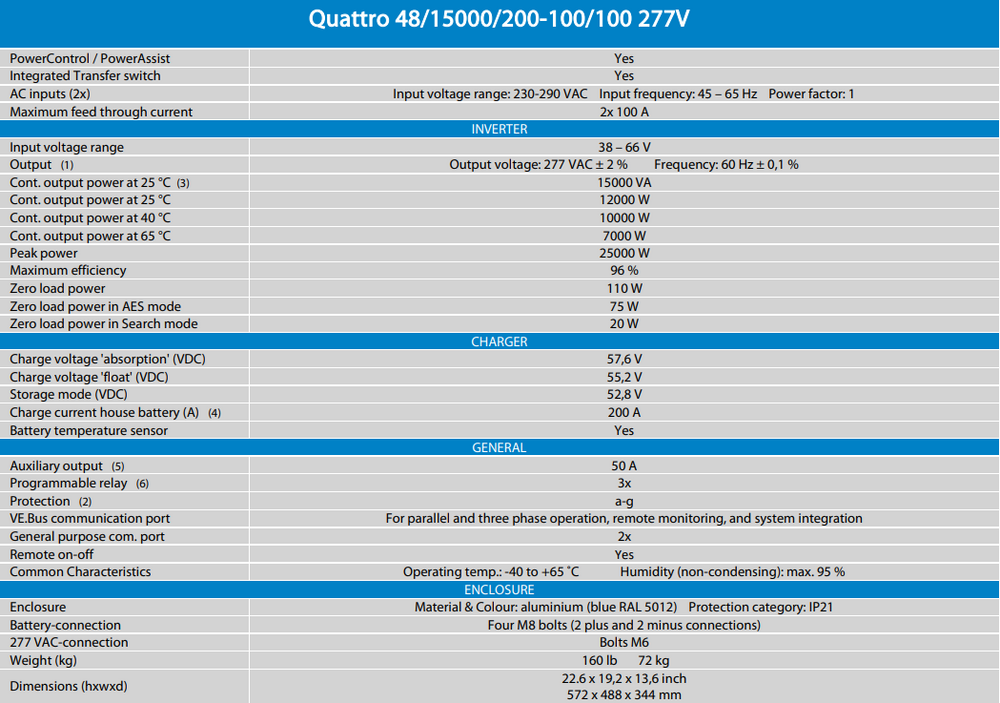Click the 'General purpose com. port' label
The height and width of the screenshot is (703, 1000).
(x=87, y=536)
